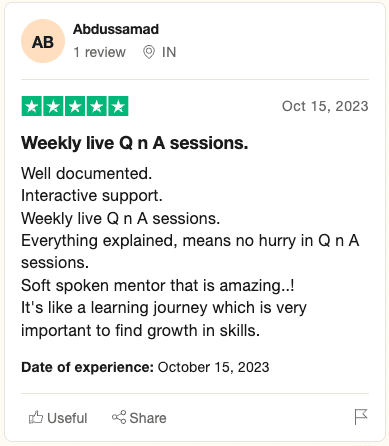
Task: Click the 1 review count text
Action: 99,52
